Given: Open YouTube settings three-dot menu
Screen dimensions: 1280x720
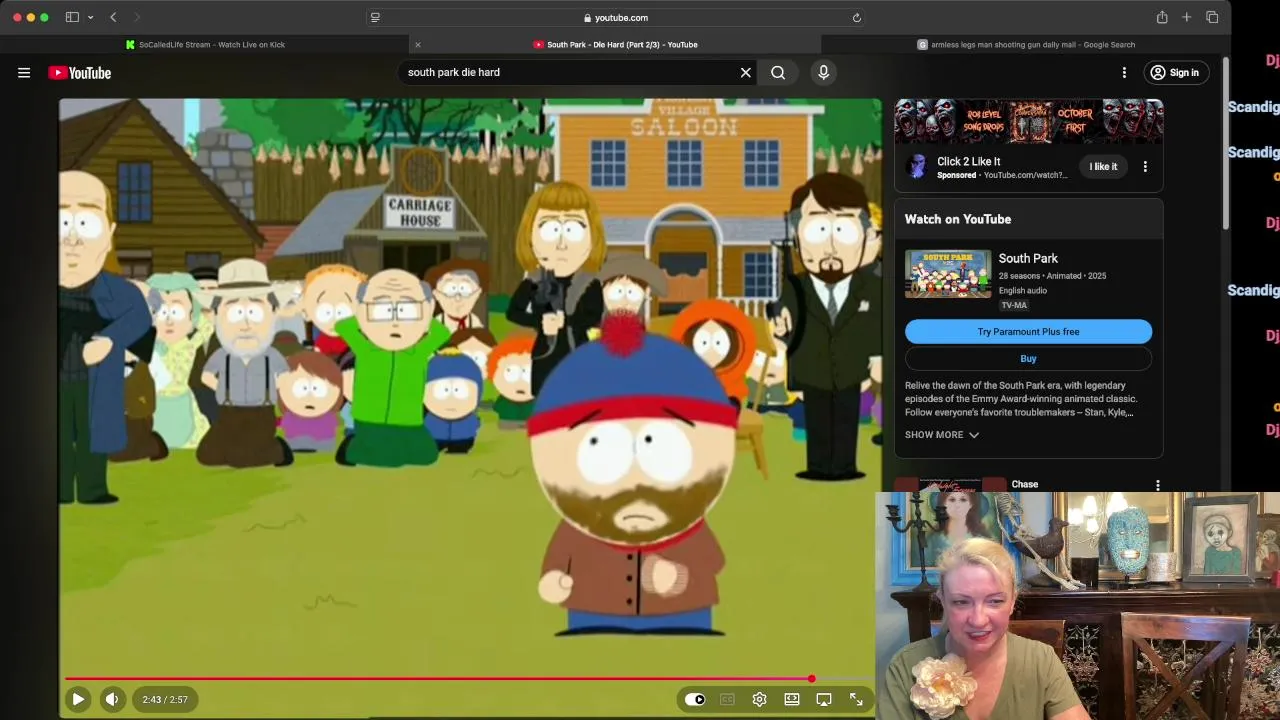Looking at the screenshot, I should coord(1124,72).
